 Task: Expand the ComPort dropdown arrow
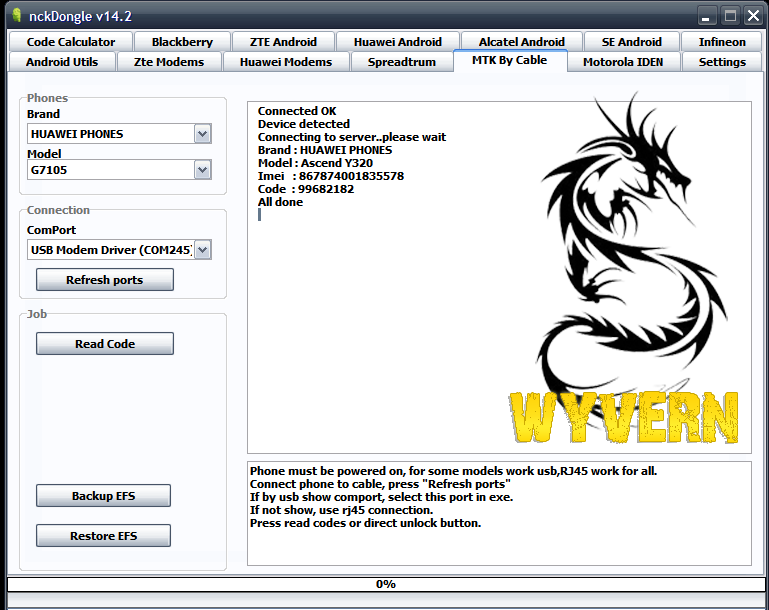(203, 250)
